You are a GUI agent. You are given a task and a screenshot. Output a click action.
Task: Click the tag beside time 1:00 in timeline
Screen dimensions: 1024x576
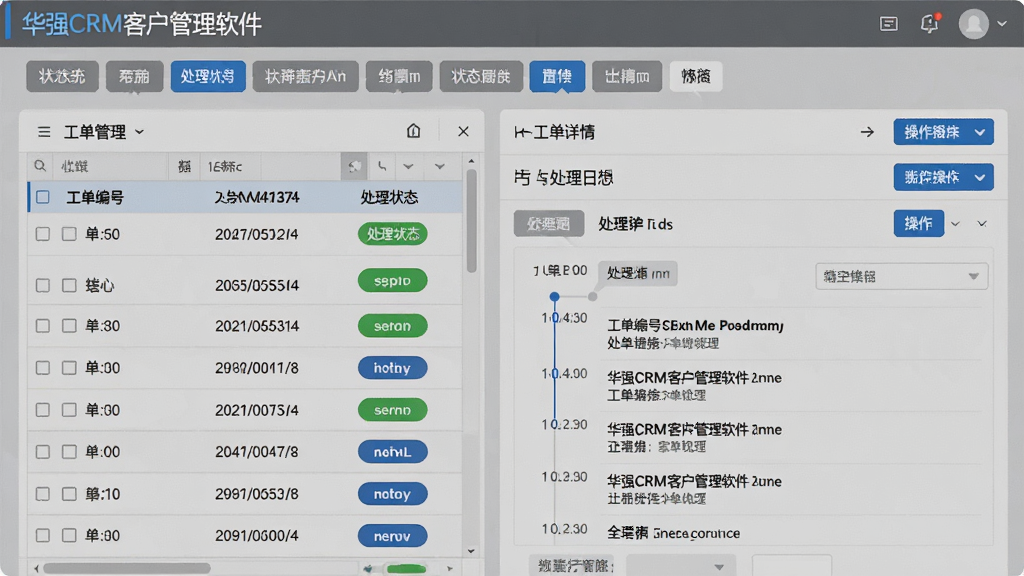coord(638,273)
